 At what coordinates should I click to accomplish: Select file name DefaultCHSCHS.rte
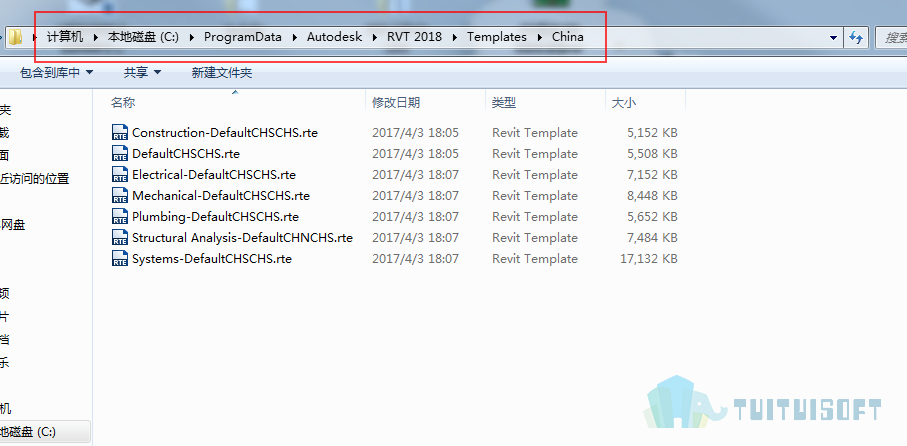pyautogui.click(x=186, y=153)
